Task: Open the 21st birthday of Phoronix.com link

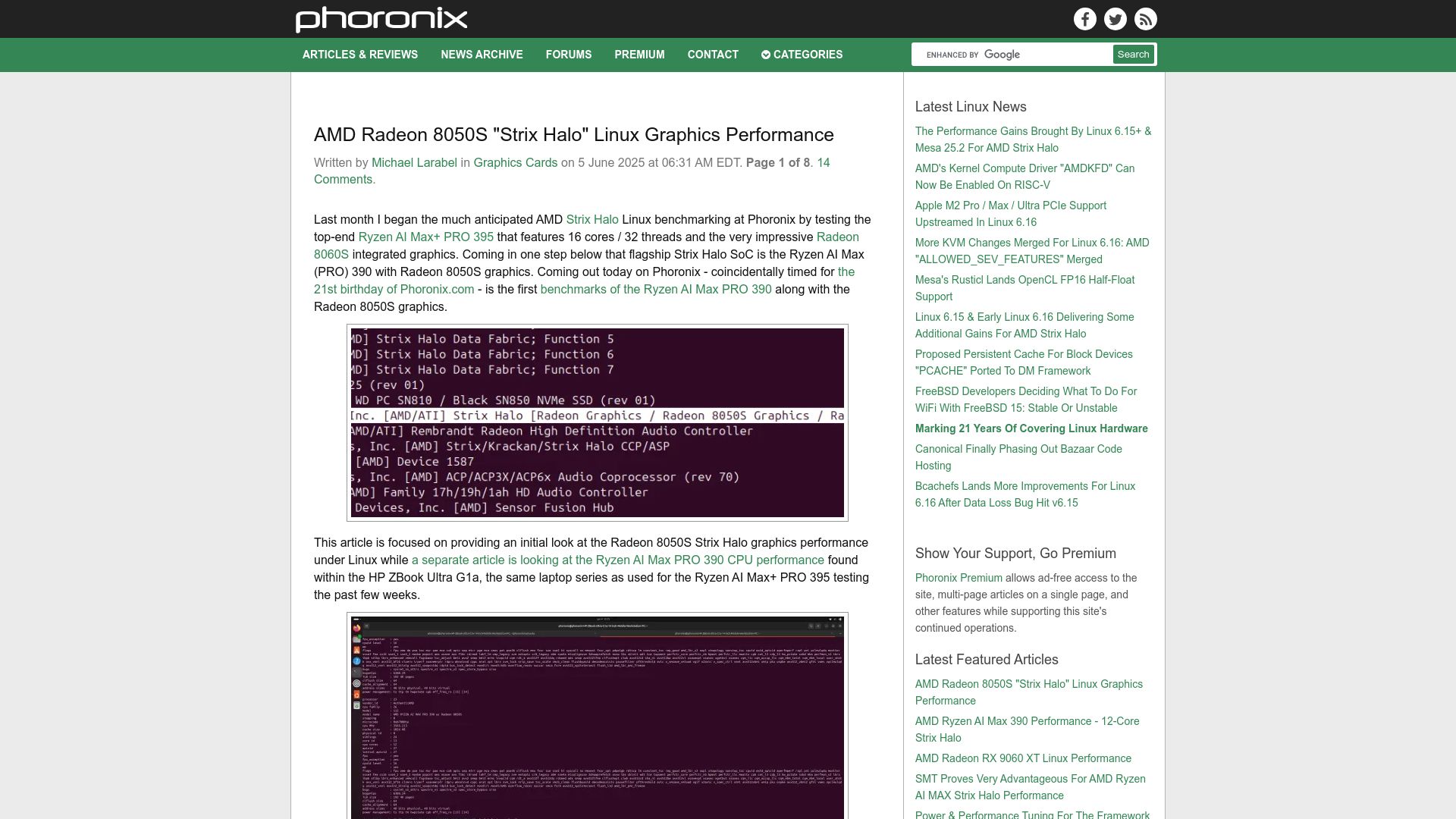Action: coord(584,281)
